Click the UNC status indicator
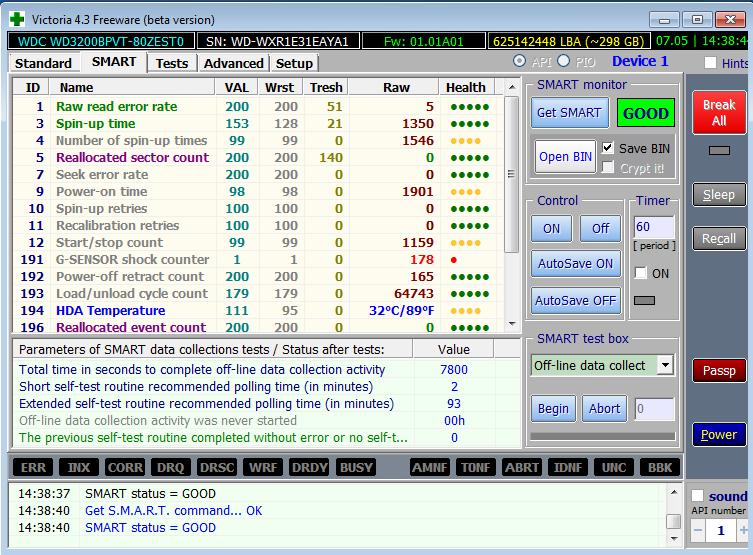753x555 pixels. tap(614, 468)
